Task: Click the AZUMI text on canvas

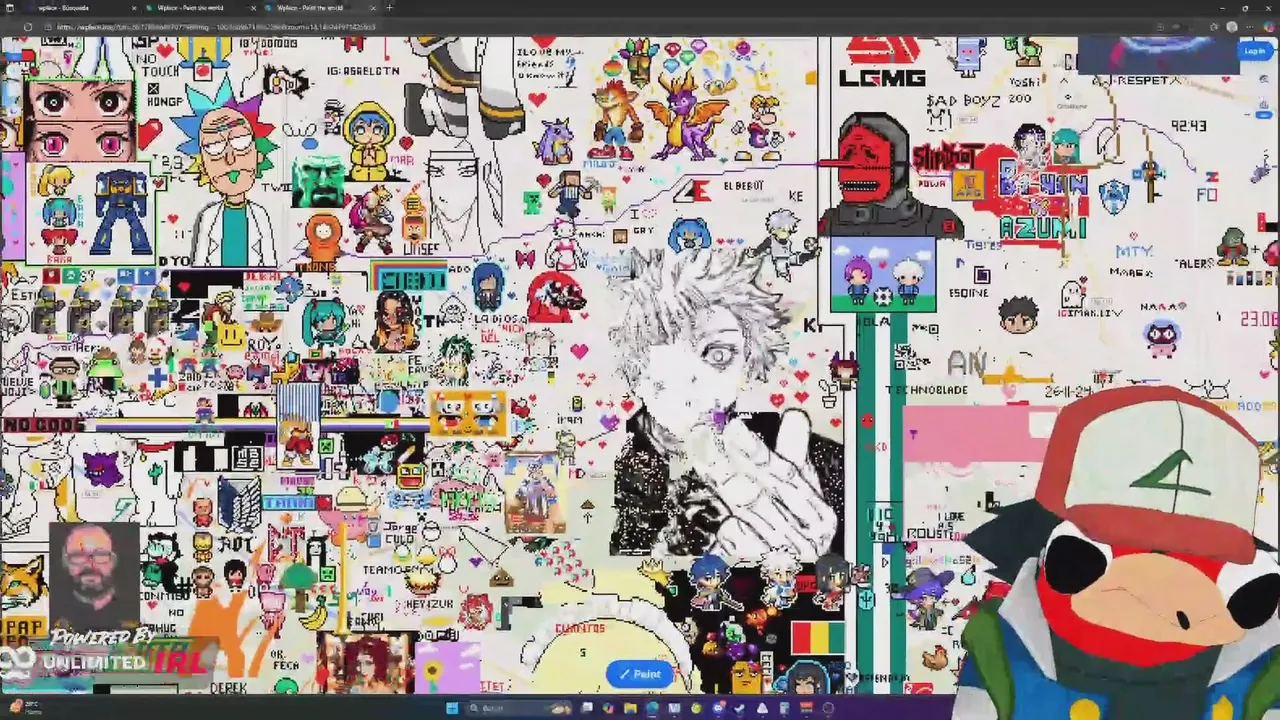Action: [1042, 228]
